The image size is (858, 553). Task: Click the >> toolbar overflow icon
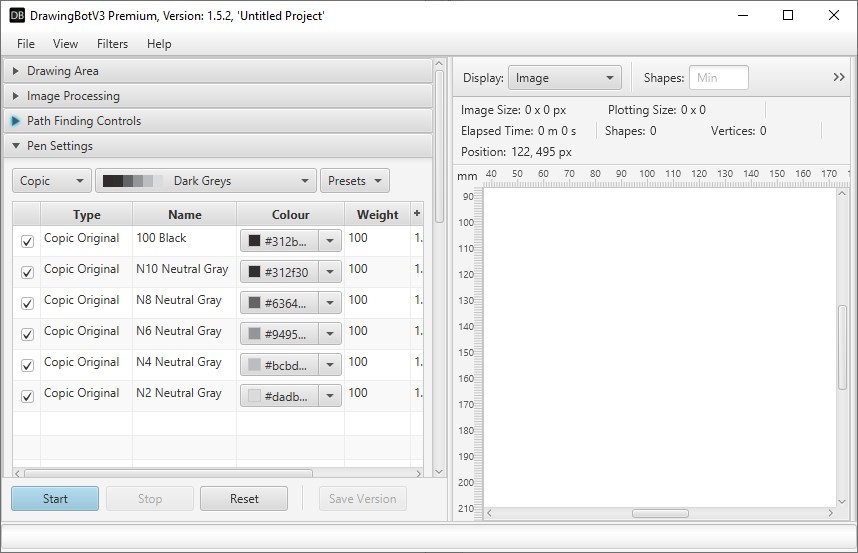pyautogui.click(x=839, y=77)
